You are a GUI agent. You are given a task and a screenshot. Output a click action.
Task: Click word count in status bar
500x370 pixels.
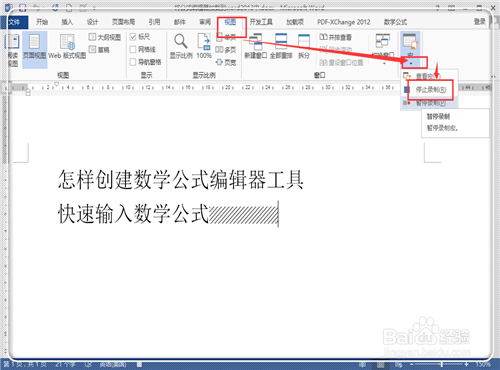65,365
